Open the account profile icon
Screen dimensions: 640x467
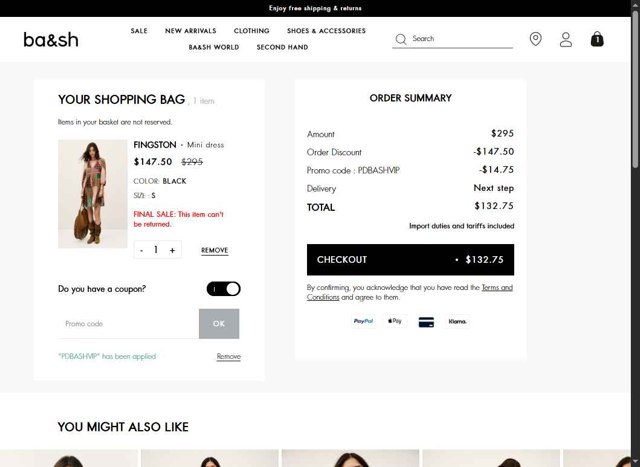(x=566, y=40)
